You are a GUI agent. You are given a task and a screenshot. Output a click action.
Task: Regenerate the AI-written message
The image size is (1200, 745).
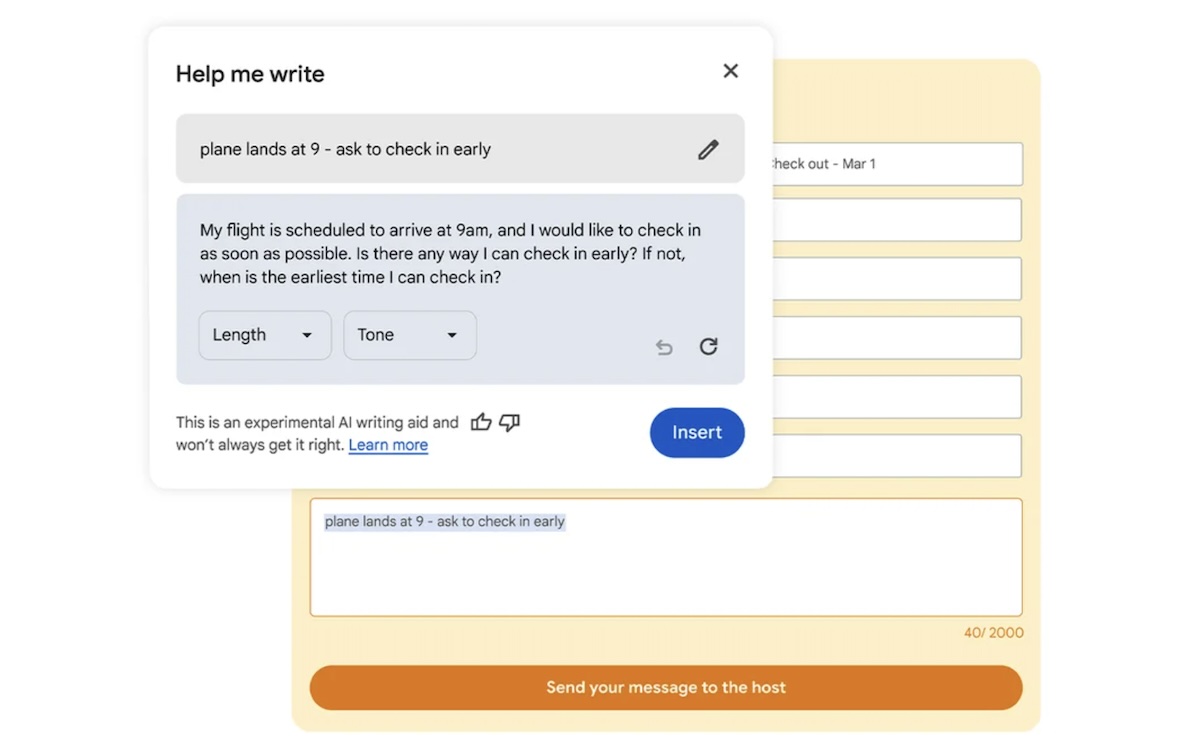[x=708, y=346]
